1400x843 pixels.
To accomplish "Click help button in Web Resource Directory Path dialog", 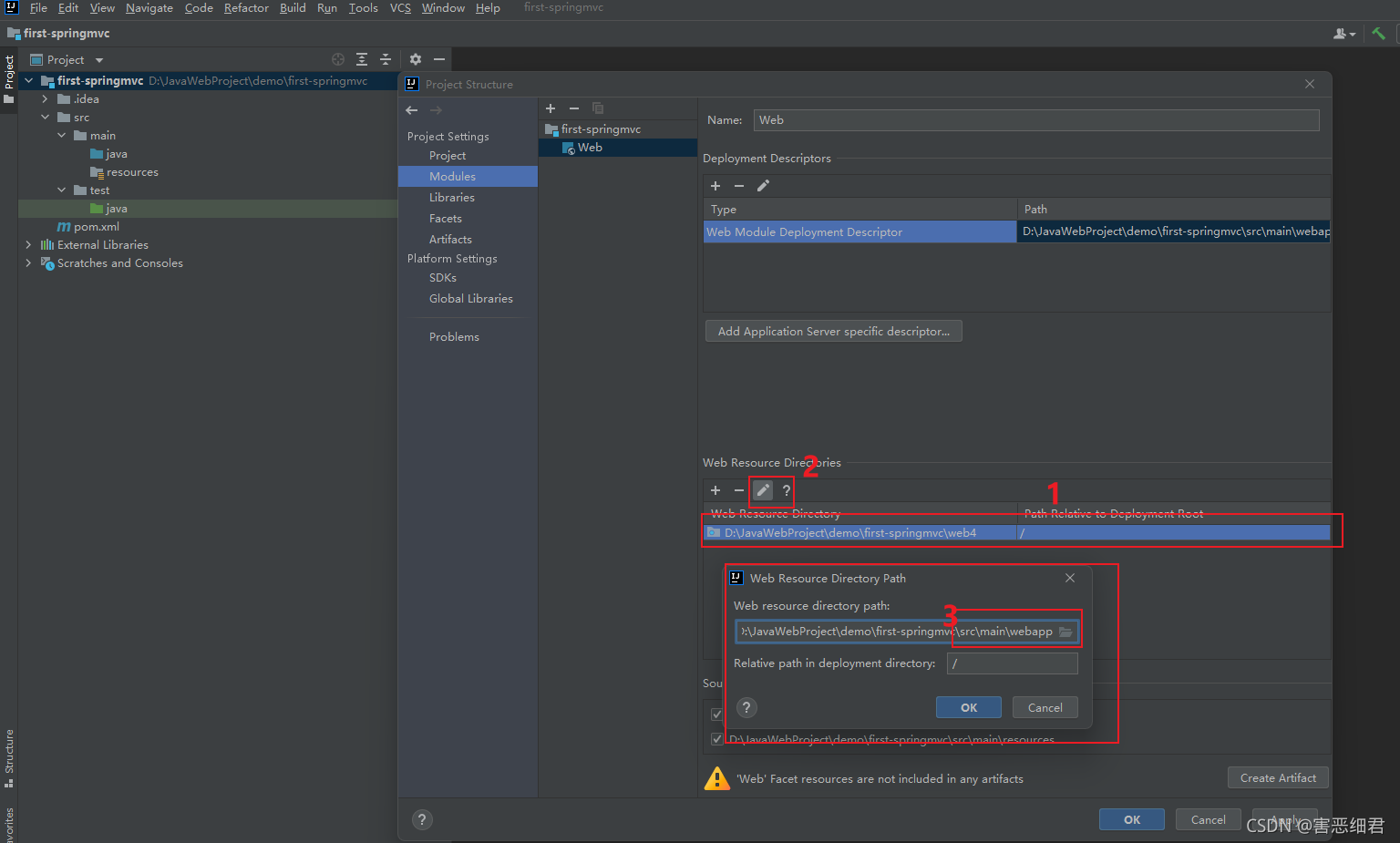I will click(746, 707).
